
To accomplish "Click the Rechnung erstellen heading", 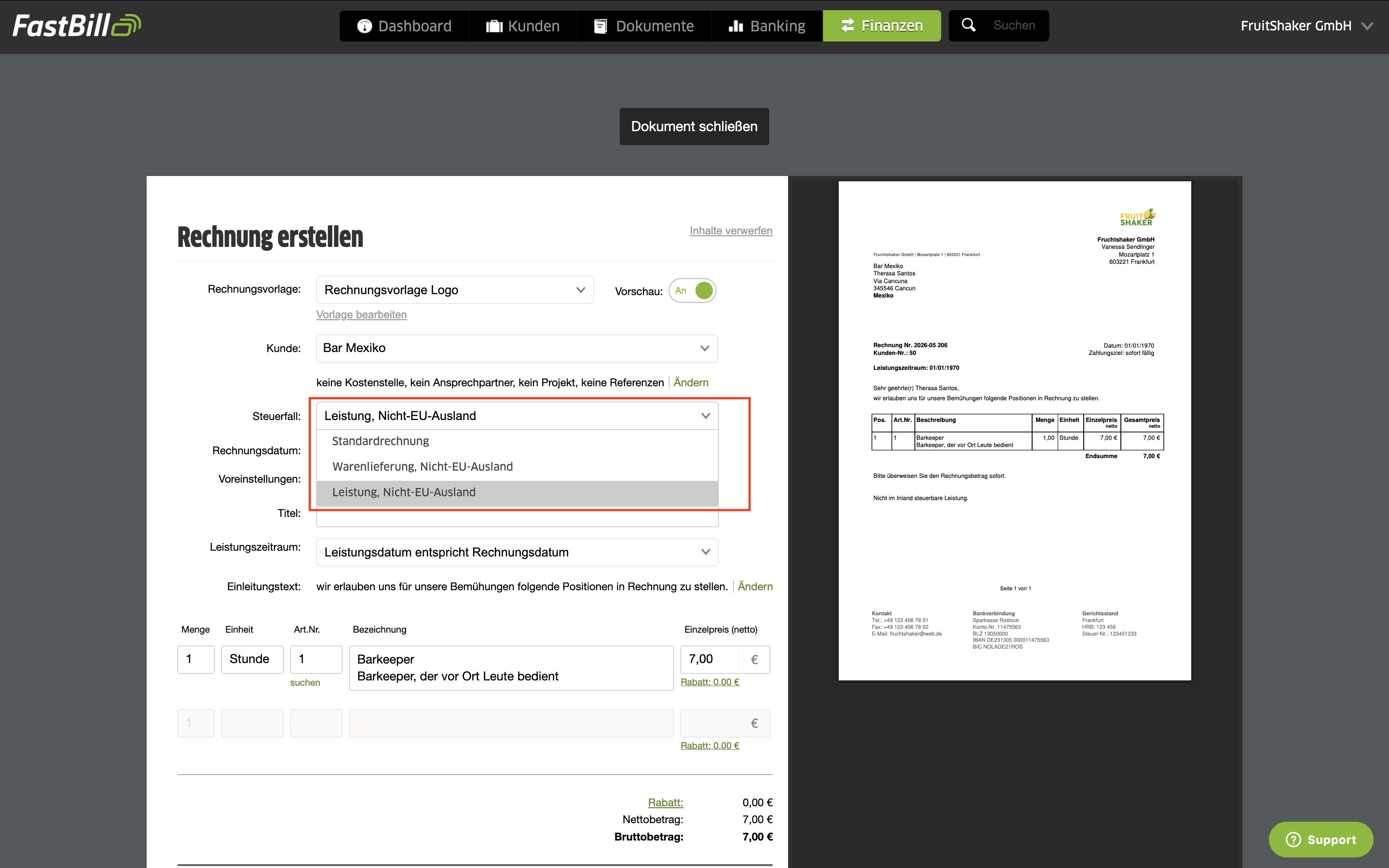I will (x=271, y=236).
